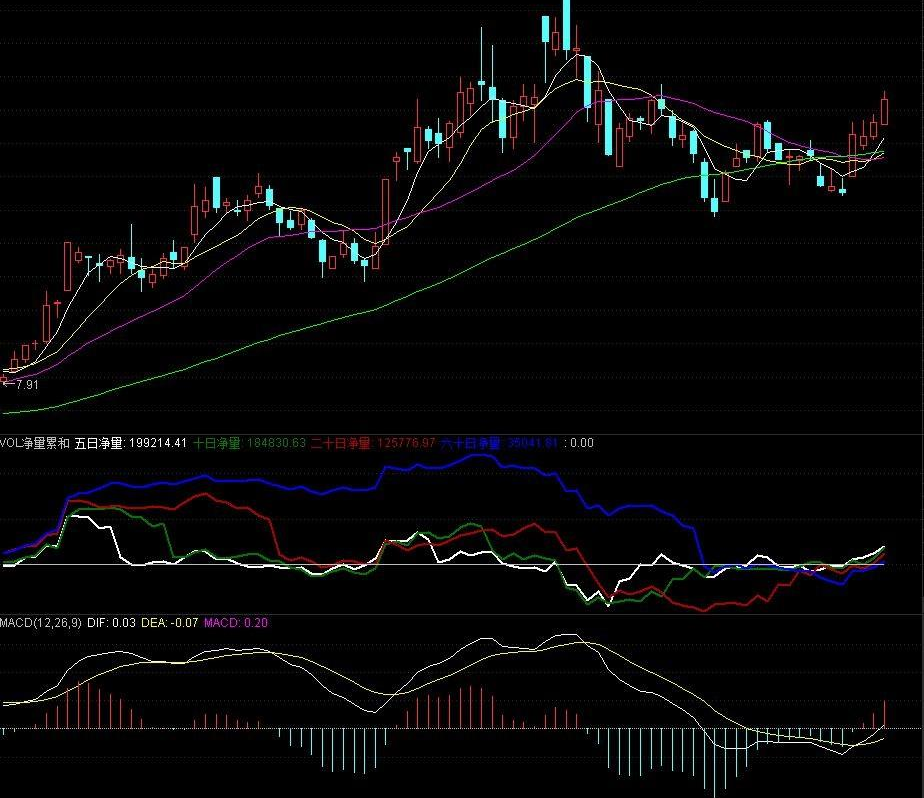Click the DIF: 0.03 value label
924x798 pixels.
tap(112, 622)
